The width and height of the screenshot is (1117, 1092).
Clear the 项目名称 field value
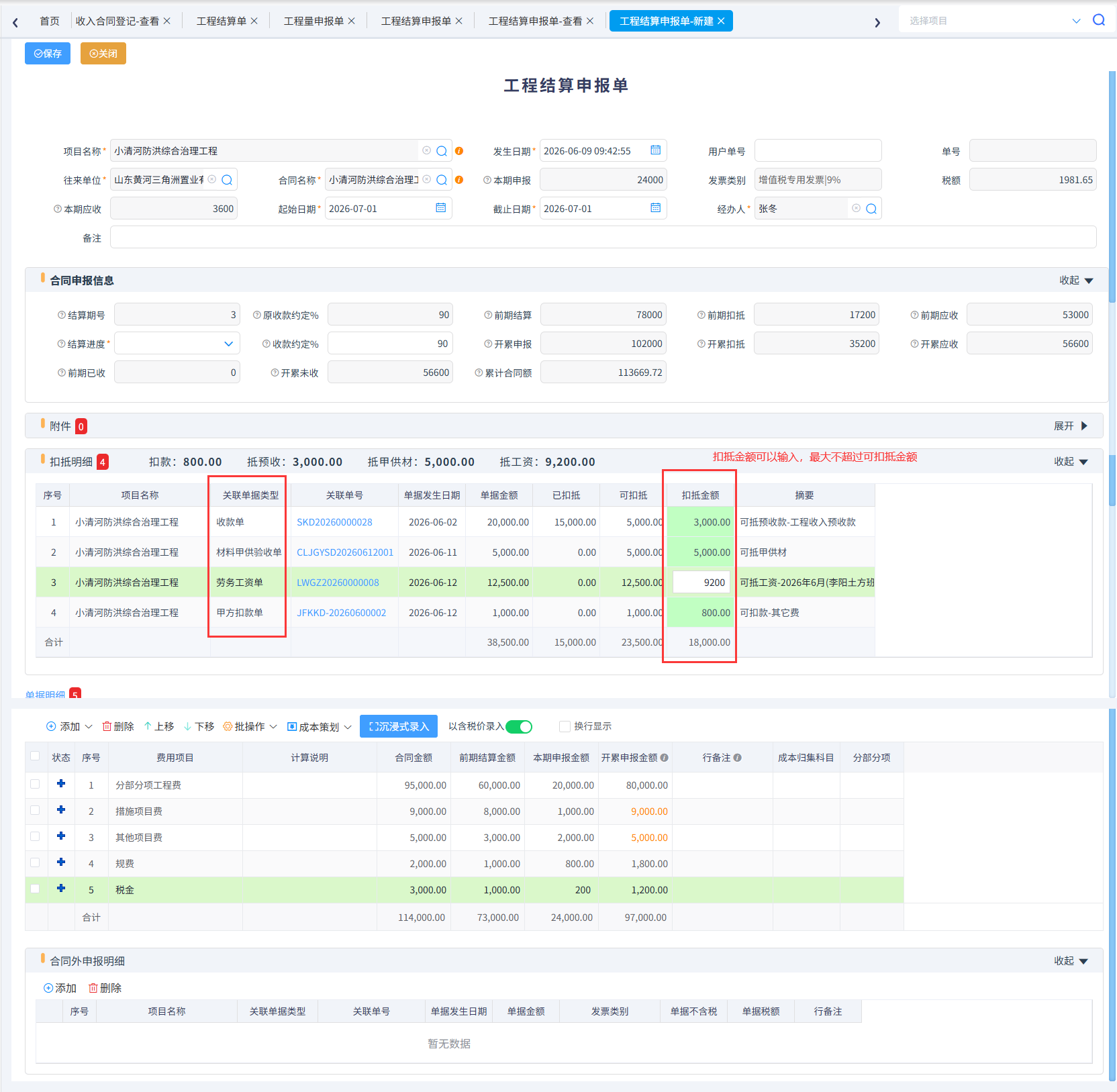(426, 150)
